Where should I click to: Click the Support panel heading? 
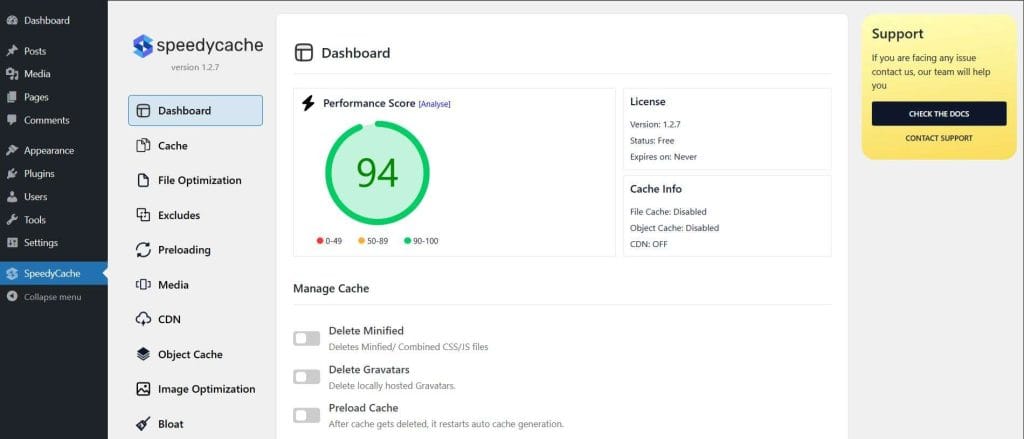[897, 34]
